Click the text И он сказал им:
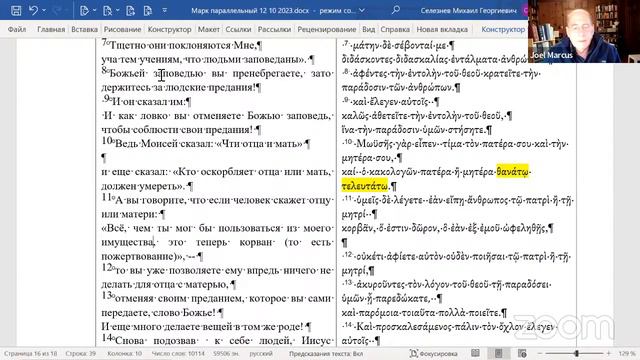Screen dimensions: 640x360 click(149, 102)
